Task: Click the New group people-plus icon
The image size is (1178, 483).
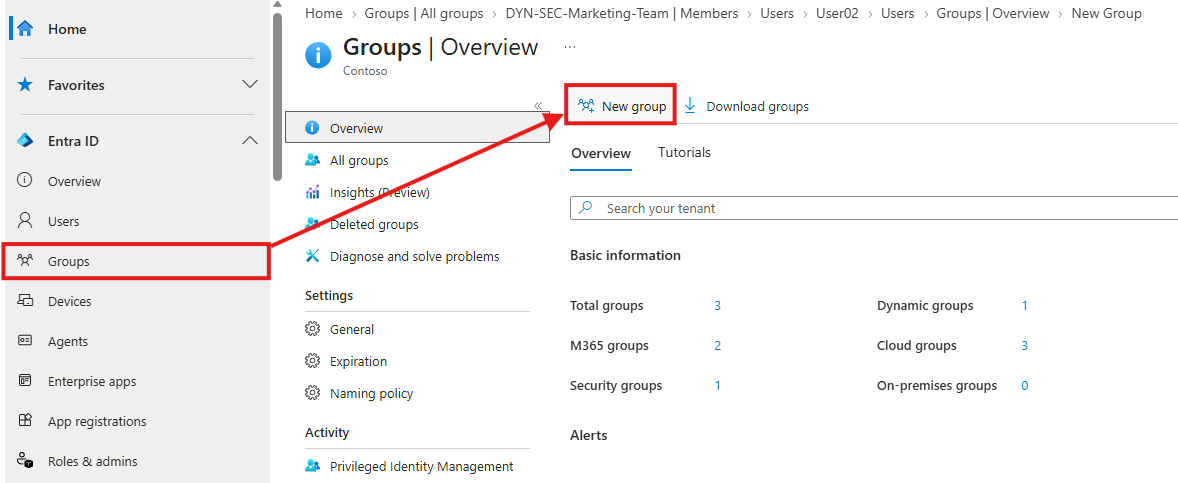Action: (x=587, y=106)
